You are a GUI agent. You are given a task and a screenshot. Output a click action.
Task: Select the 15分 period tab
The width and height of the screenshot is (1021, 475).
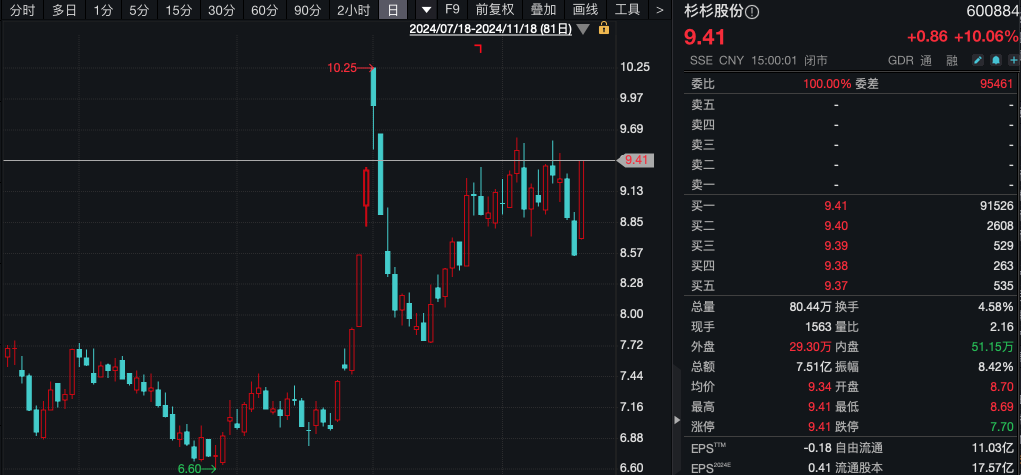(x=178, y=10)
